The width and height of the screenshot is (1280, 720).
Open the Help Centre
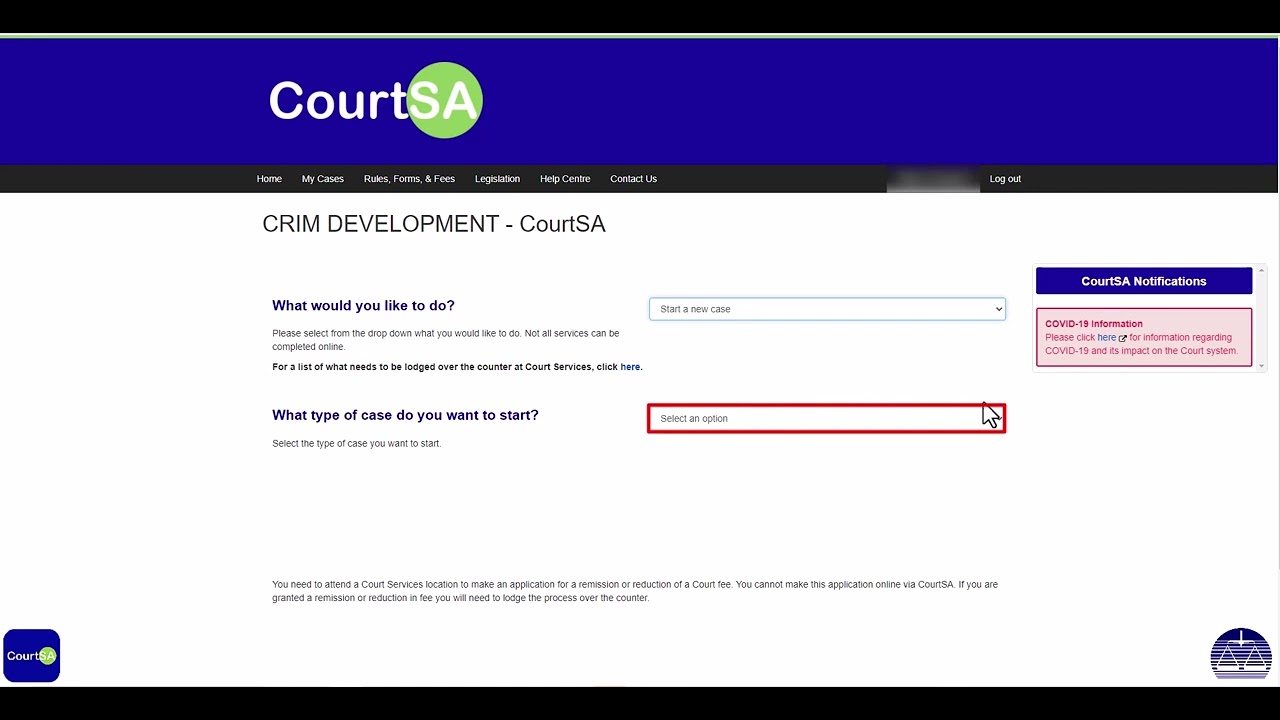(x=565, y=179)
